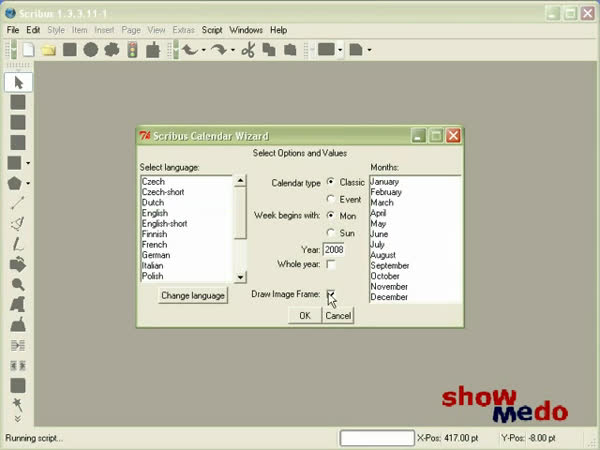Close the Scribus Calendar Wizard window

pos(453,135)
